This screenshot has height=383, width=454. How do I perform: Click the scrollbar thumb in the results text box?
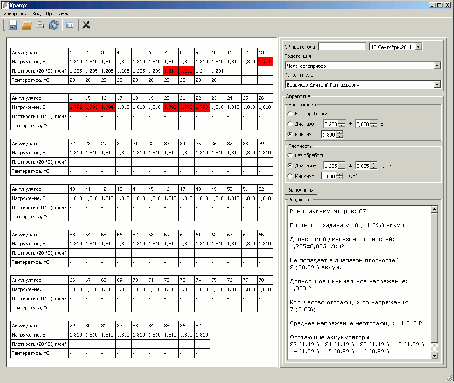point(434,277)
